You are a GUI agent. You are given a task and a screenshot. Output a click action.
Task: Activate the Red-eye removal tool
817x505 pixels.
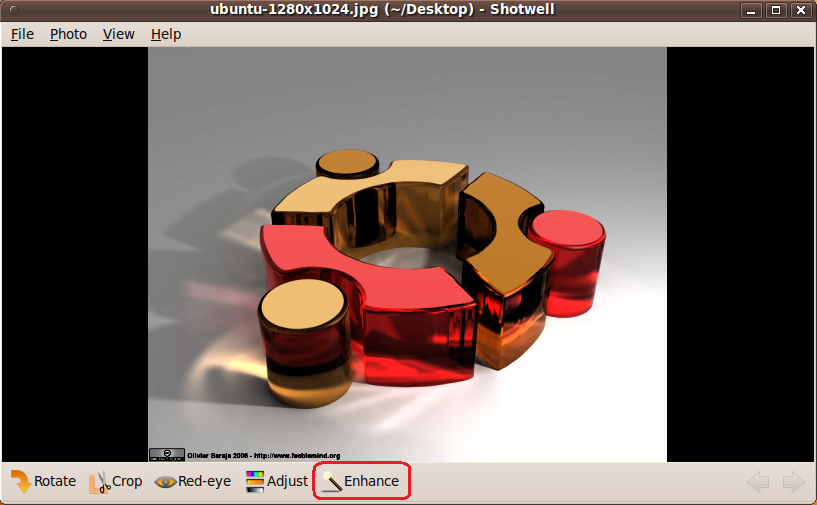click(x=165, y=482)
